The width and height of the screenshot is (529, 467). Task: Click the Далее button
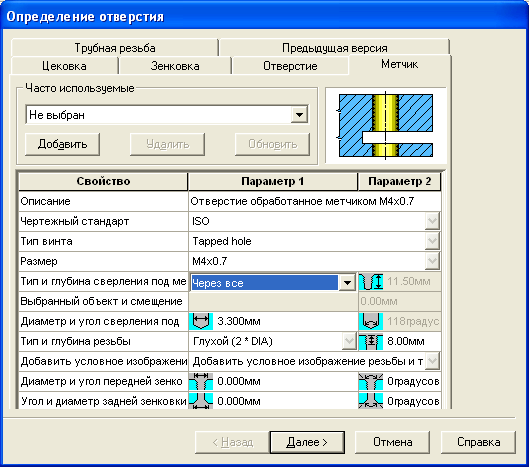coord(307,442)
